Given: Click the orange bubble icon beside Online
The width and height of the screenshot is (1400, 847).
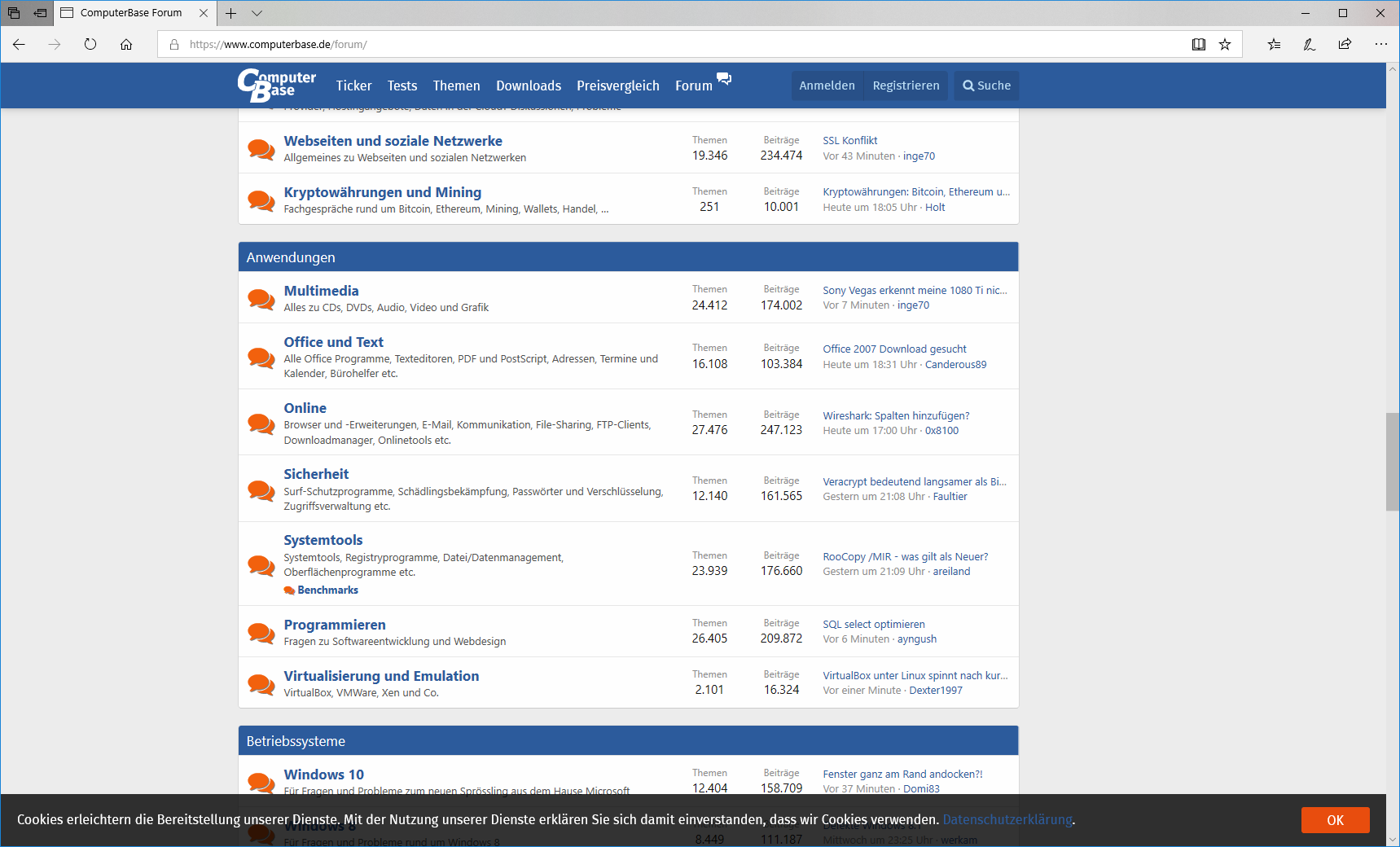Looking at the screenshot, I should coord(261,423).
